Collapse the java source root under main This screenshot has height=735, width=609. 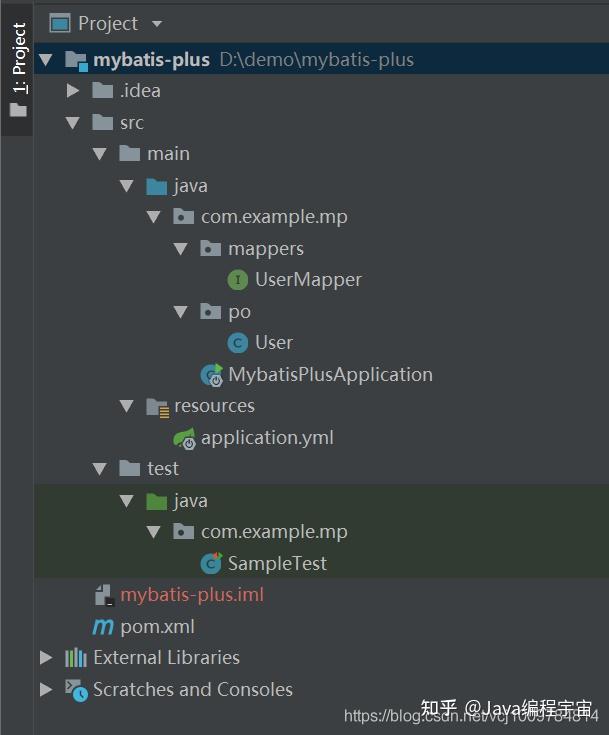point(127,186)
